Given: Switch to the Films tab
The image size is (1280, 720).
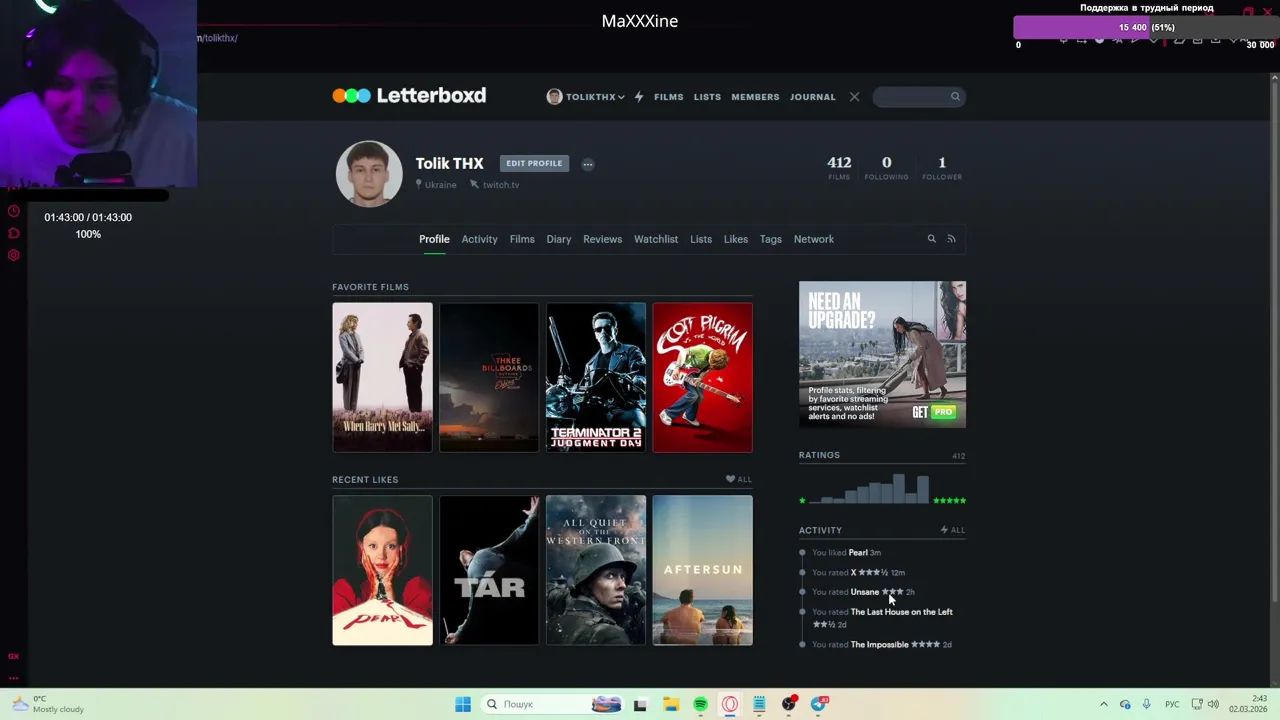Looking at the screenshot, I should tap(522, 239).
